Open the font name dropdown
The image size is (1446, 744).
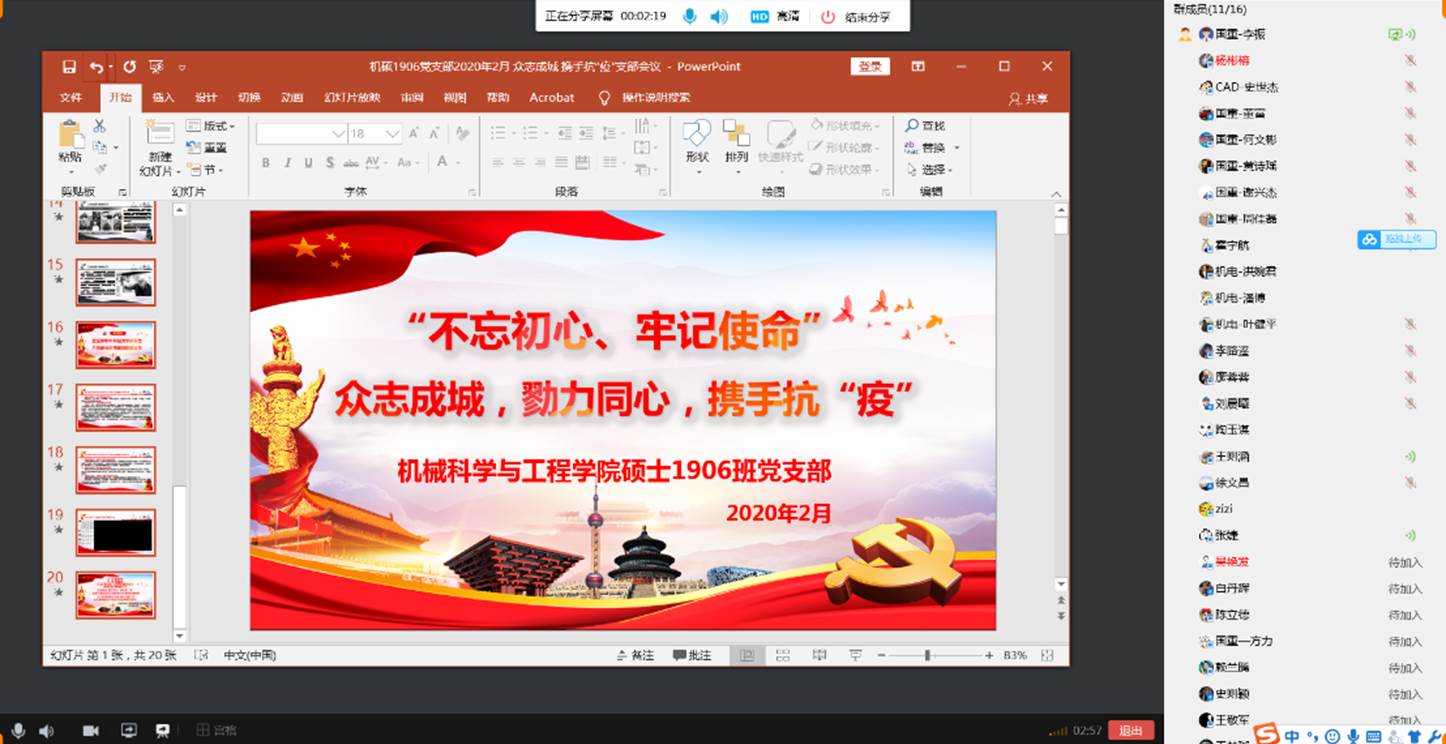338,133
